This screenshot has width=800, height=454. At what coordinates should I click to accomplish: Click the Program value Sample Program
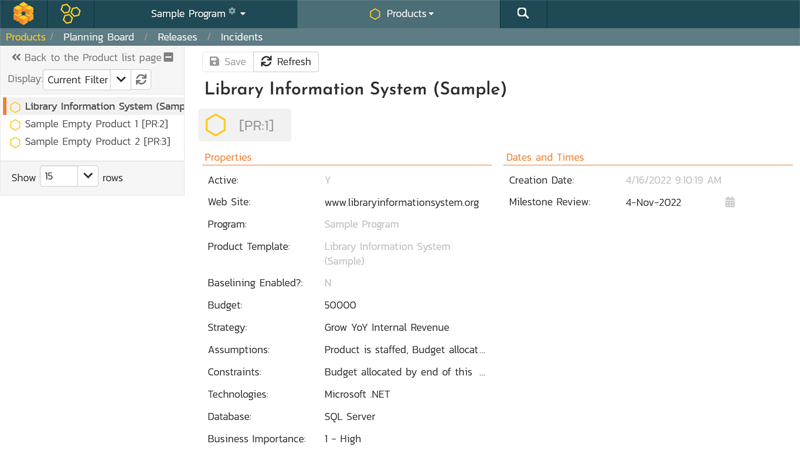[362, 224]
